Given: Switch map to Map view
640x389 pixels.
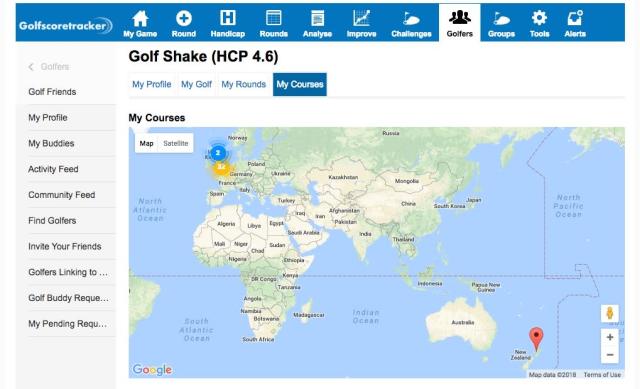Looking at the screenshot, I should (147, 143).
